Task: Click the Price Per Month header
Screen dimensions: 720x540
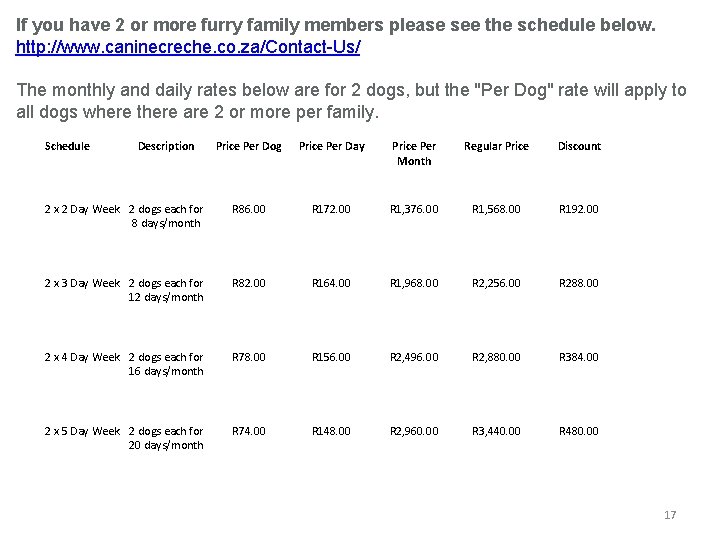Action: (x=414, y=153)
